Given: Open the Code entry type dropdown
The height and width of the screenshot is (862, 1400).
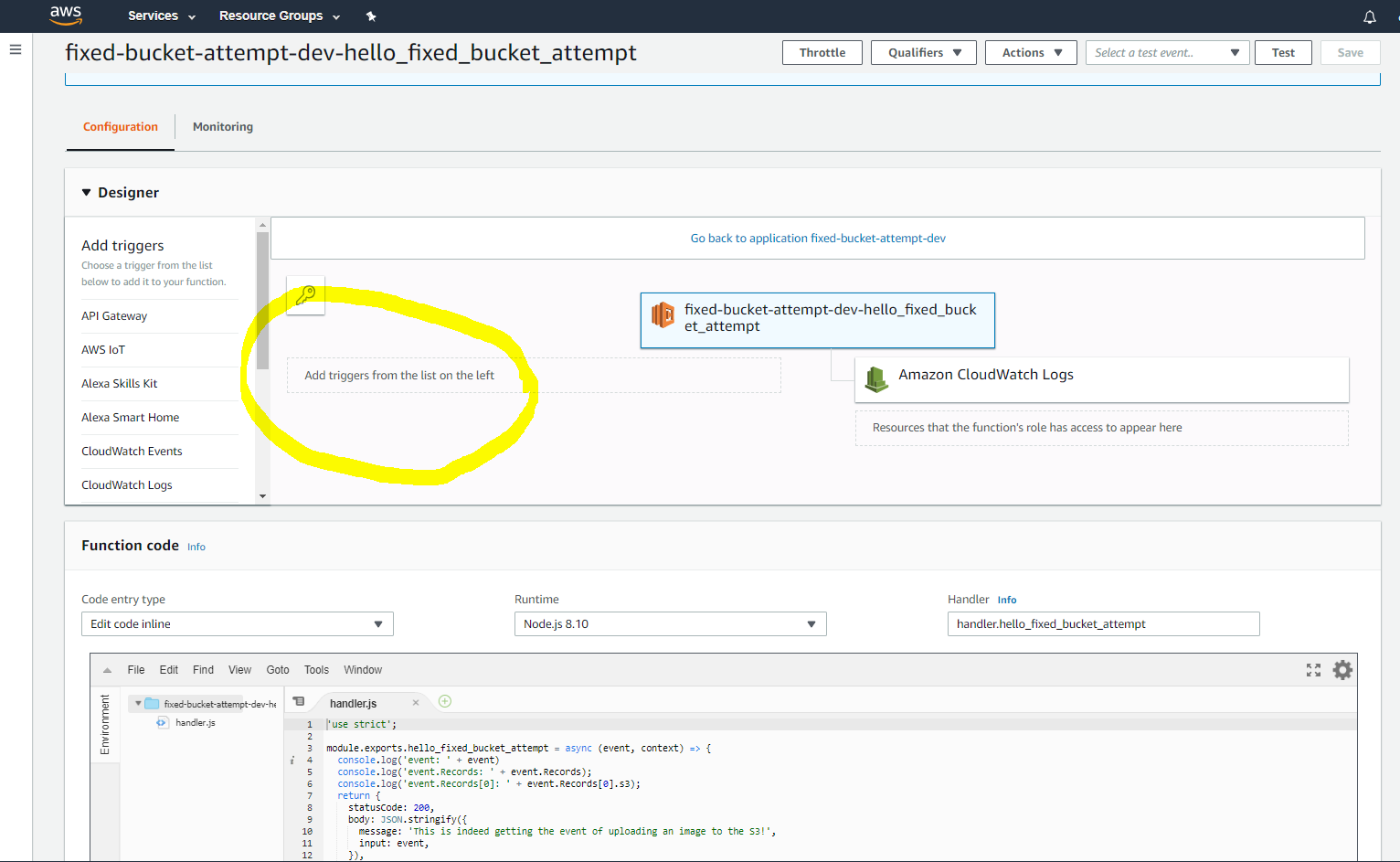Looking at the screenshot, I should click(x=238, y=623).
